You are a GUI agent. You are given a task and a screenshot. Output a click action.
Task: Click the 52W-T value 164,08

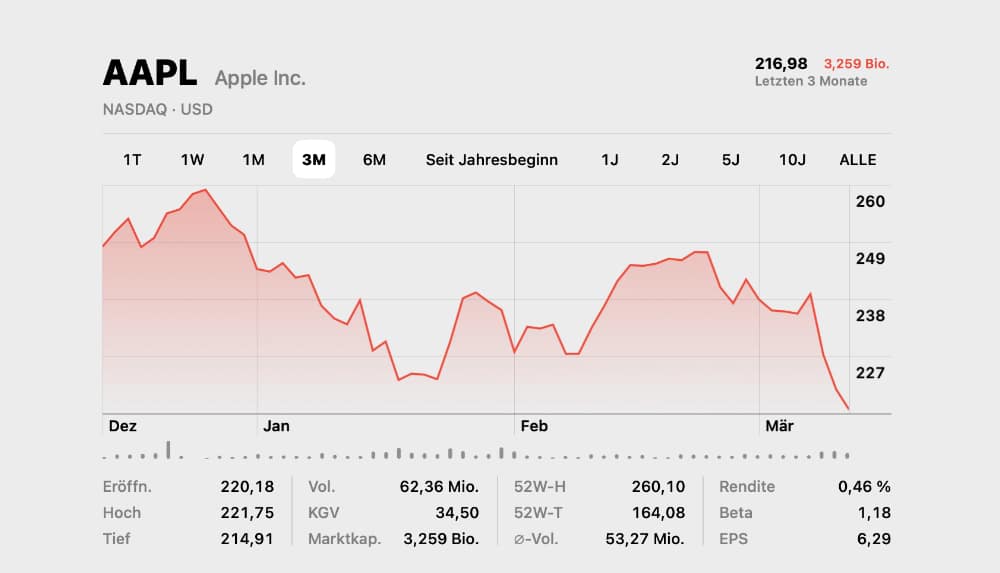click(658, 512)
